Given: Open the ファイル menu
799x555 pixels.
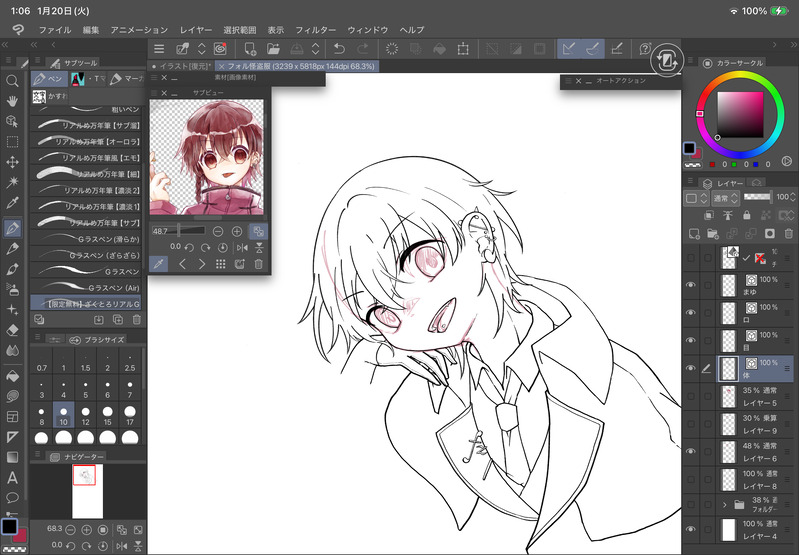Looking at the screenshot, I should click(x=55, y=30).
